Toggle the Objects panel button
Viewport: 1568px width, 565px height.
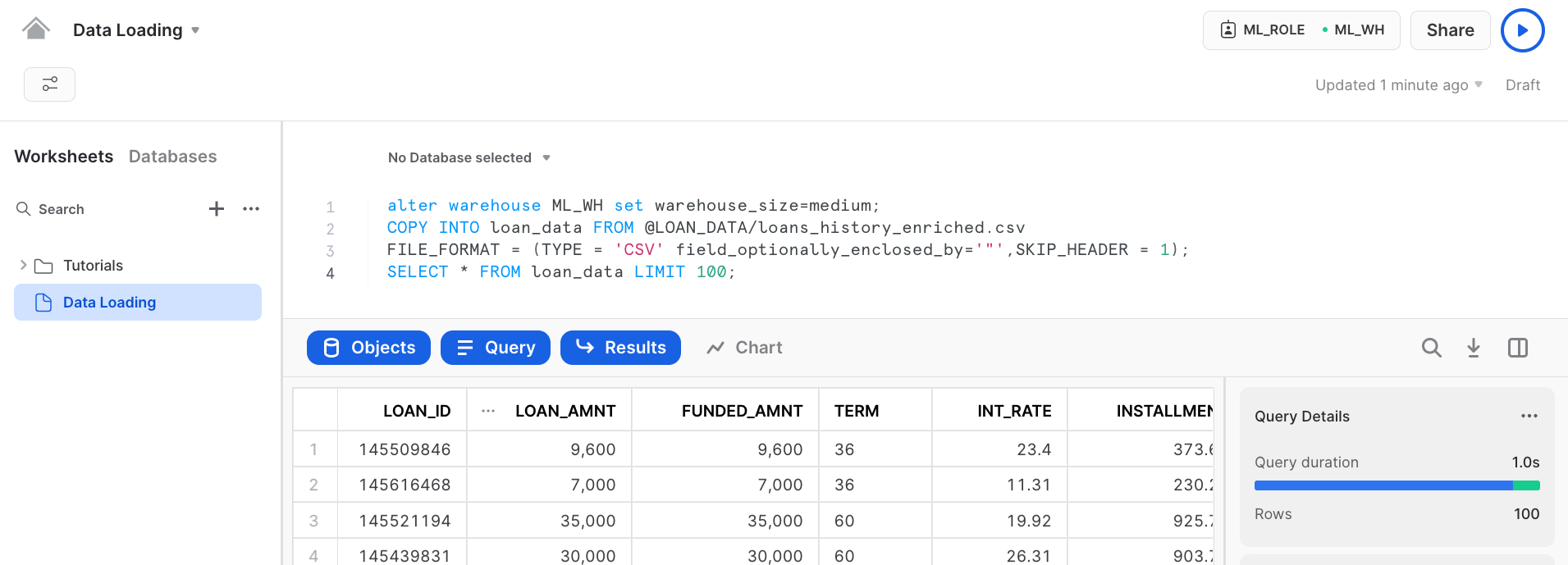coord(368,348)
